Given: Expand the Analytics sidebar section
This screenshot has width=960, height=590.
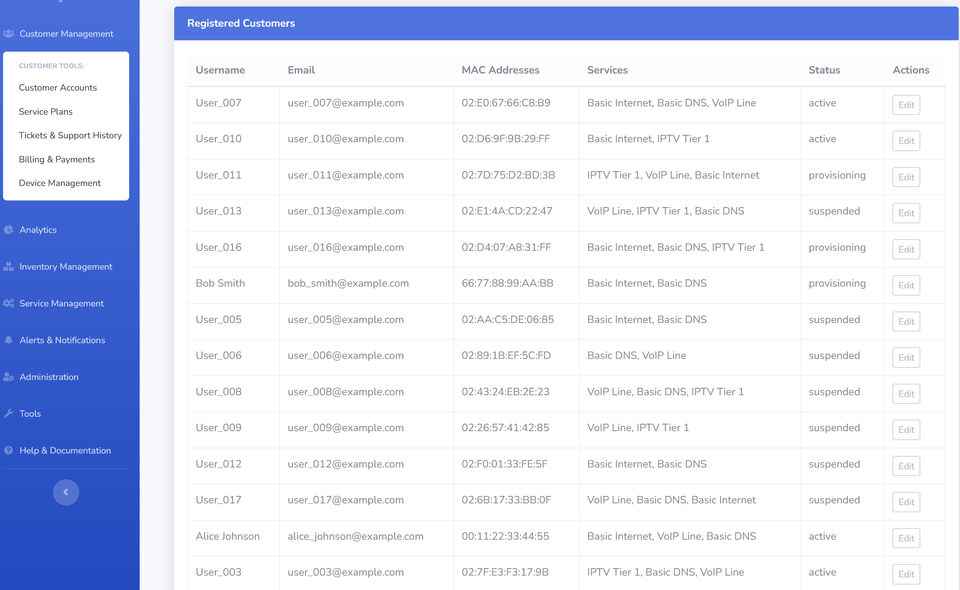Looking at the screenshot, I should (x=38, y=230).
